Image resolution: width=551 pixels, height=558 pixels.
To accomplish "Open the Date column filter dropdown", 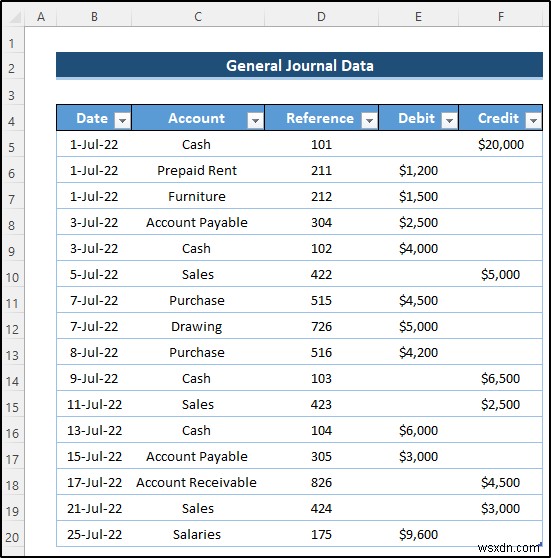I will point(122,120).
